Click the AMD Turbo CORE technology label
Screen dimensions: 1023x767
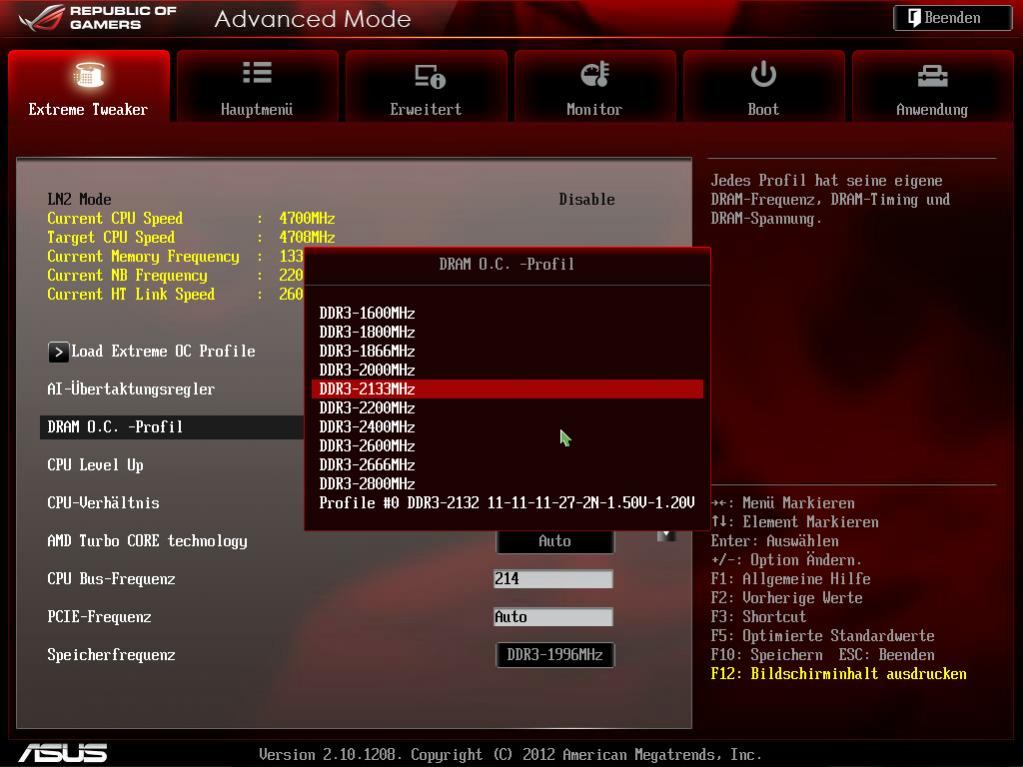[147, 541]
